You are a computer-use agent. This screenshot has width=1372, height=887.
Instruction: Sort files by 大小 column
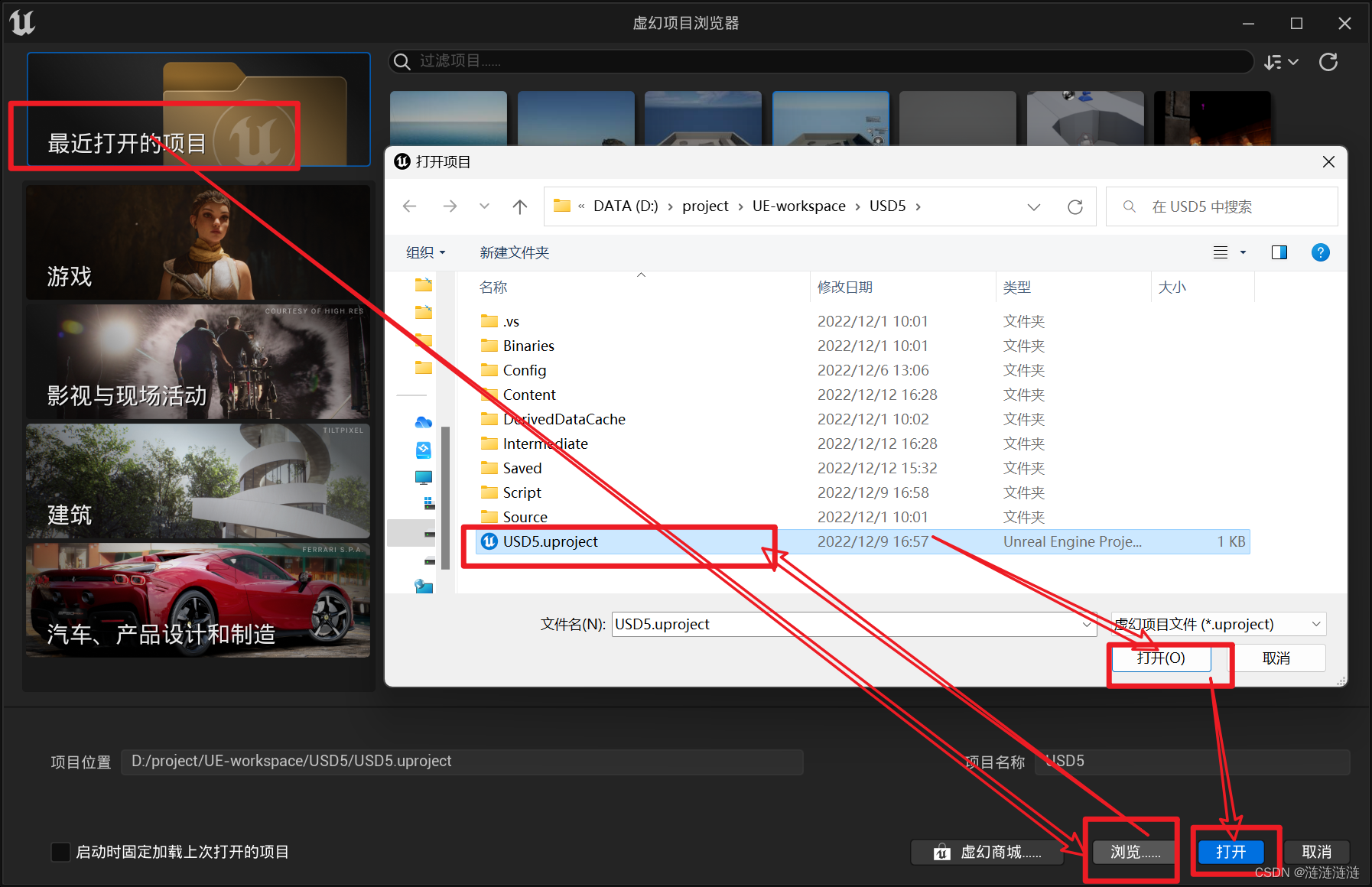coord(1172,288)
